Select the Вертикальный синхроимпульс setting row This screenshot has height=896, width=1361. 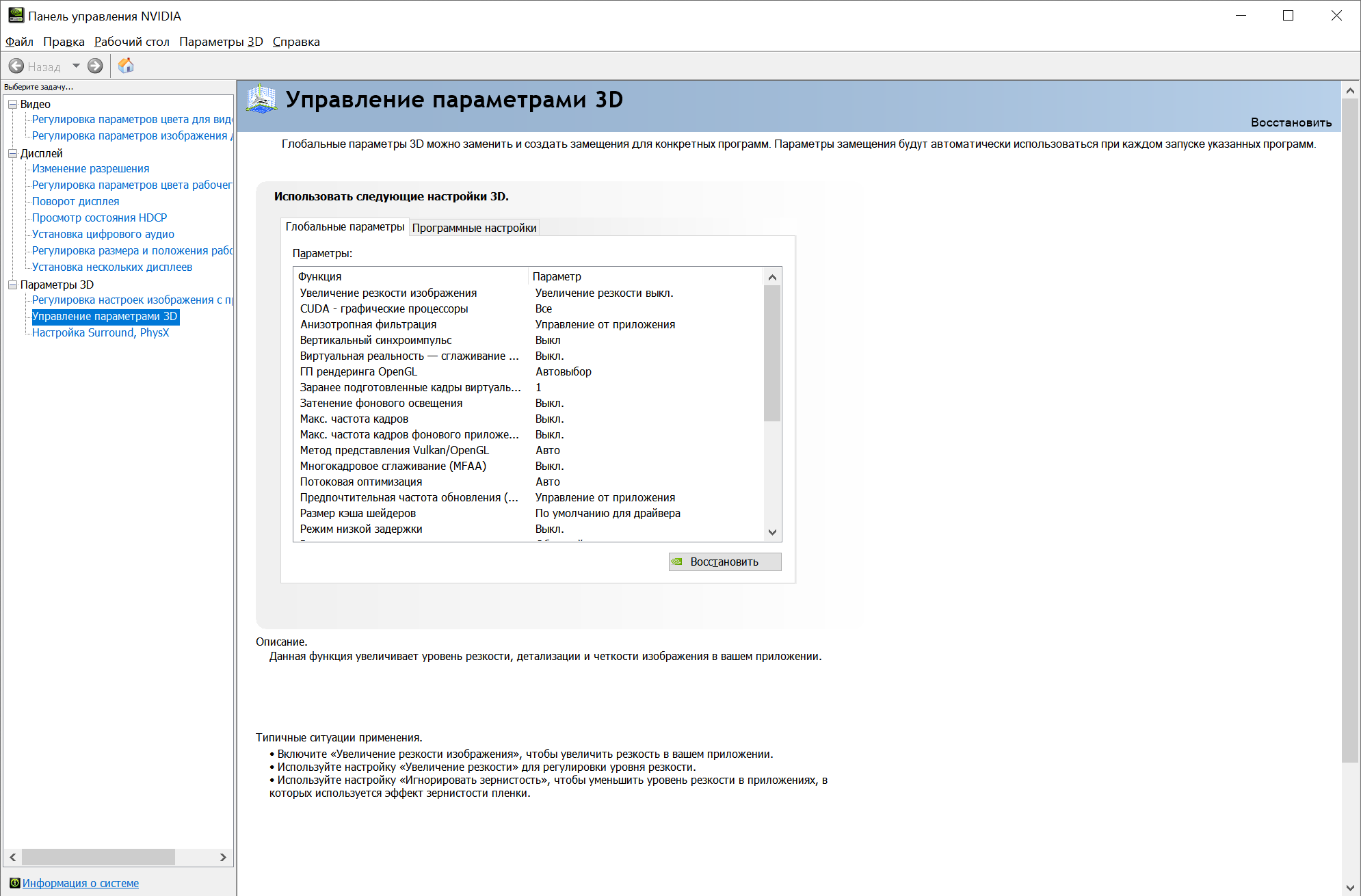375,340
